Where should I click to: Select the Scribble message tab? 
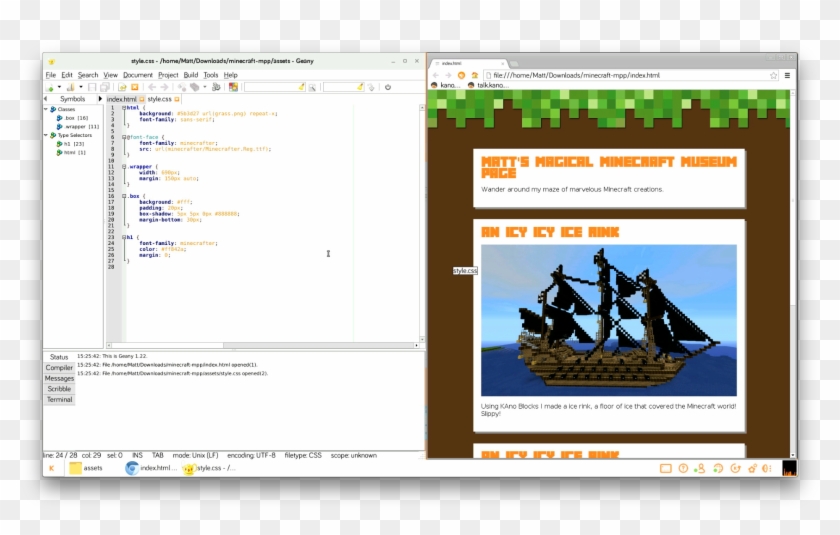click(59, 389)
